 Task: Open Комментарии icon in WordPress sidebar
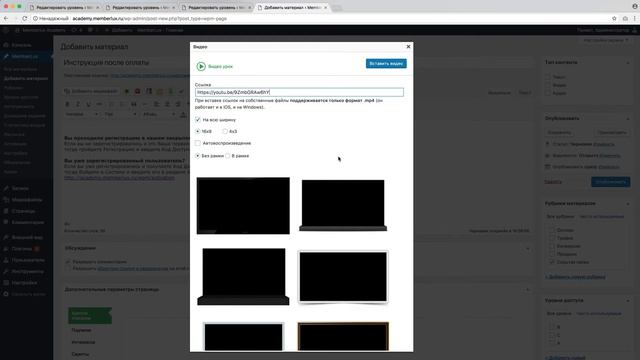pyautogui.click(x=6, y=222)
